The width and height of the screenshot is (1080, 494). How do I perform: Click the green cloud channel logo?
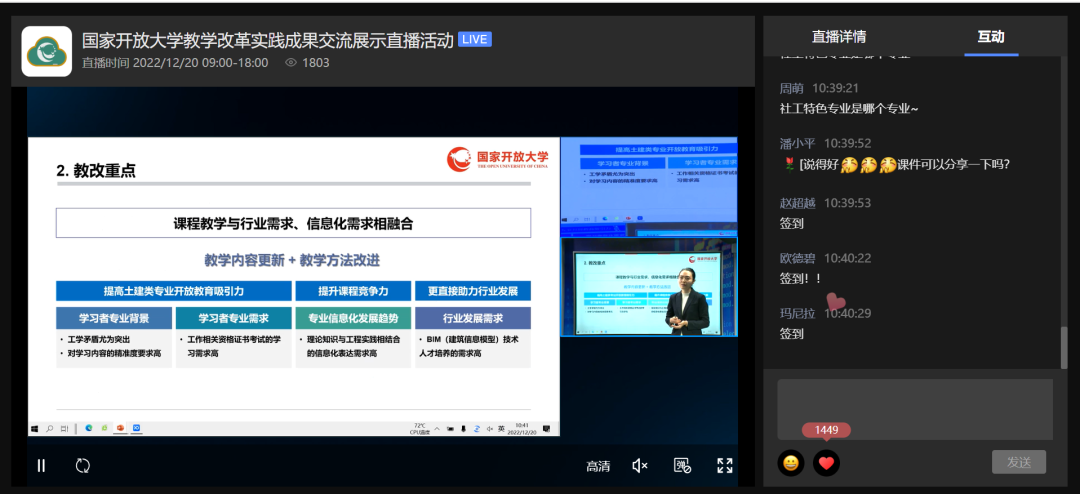click(47, 51)
